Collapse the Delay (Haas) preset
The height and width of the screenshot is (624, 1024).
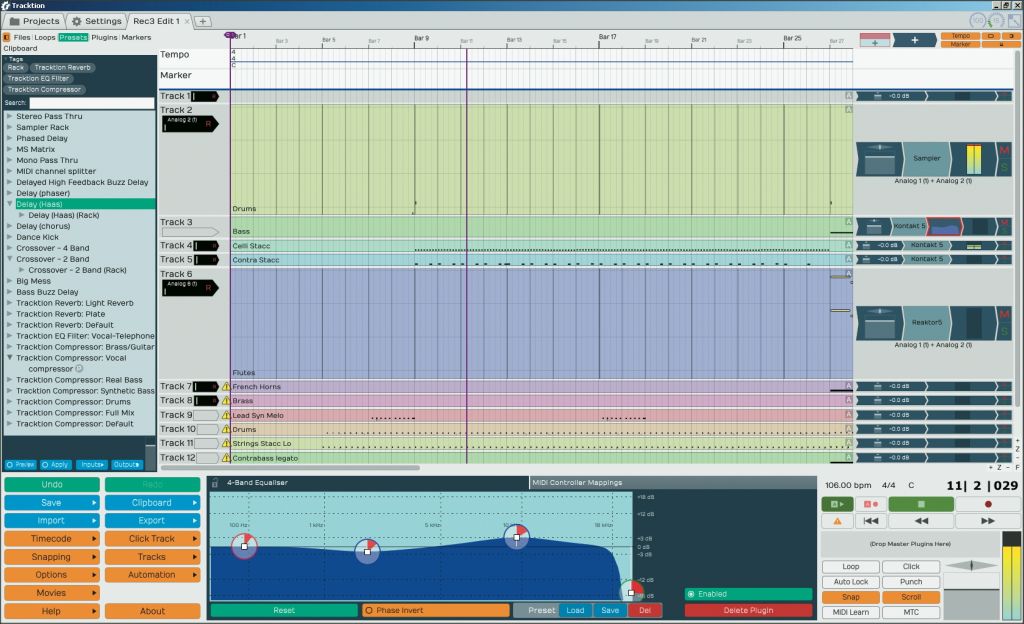point(9,204)
